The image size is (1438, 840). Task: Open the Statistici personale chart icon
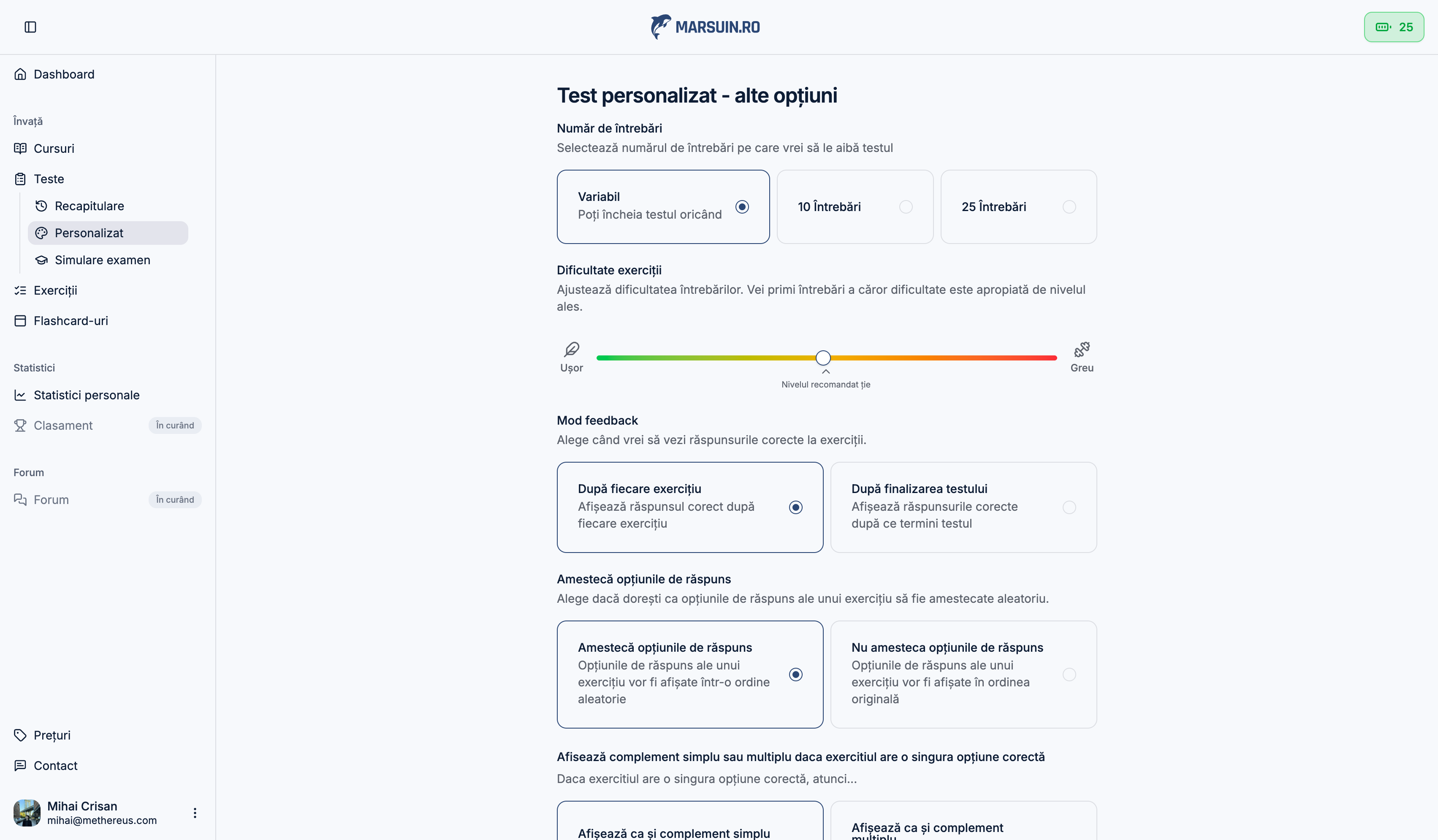pyautogui.click(x=20, y=395)
